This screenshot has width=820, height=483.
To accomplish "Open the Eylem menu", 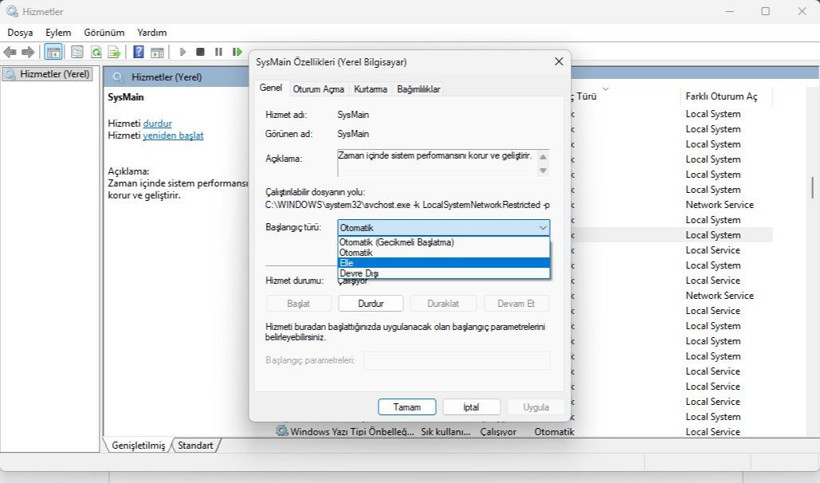I will [58, 32].
